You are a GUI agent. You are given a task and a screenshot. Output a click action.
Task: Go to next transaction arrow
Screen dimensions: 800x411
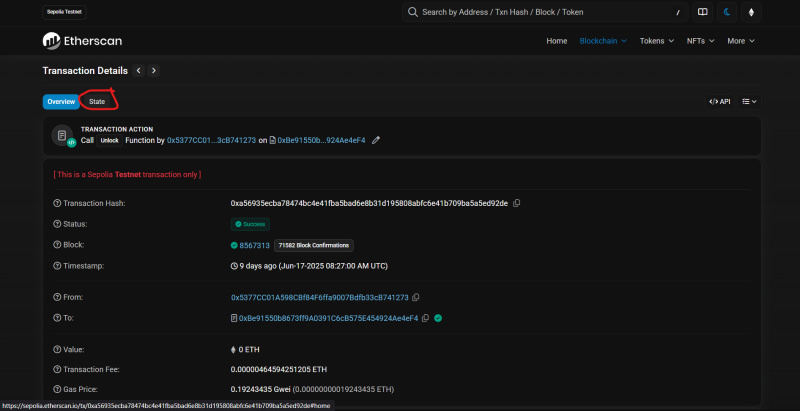click(154, 71)
